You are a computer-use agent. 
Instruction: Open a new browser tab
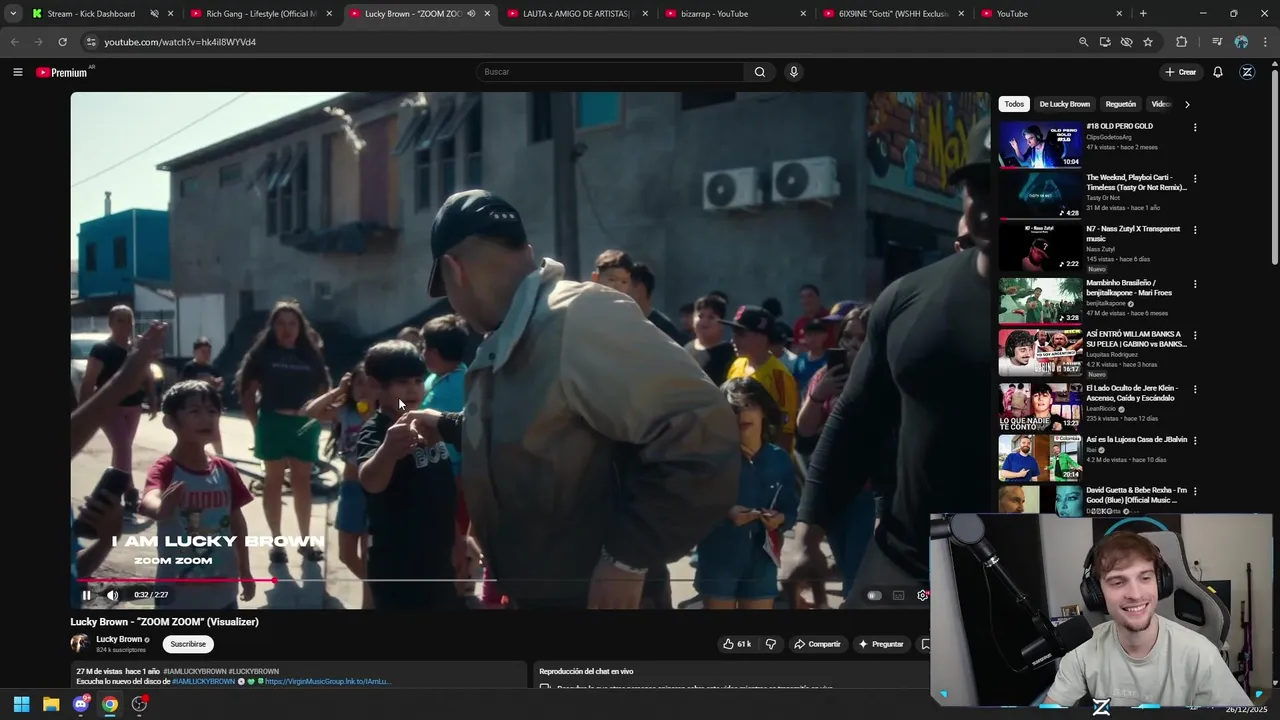tap(1143, 14)
